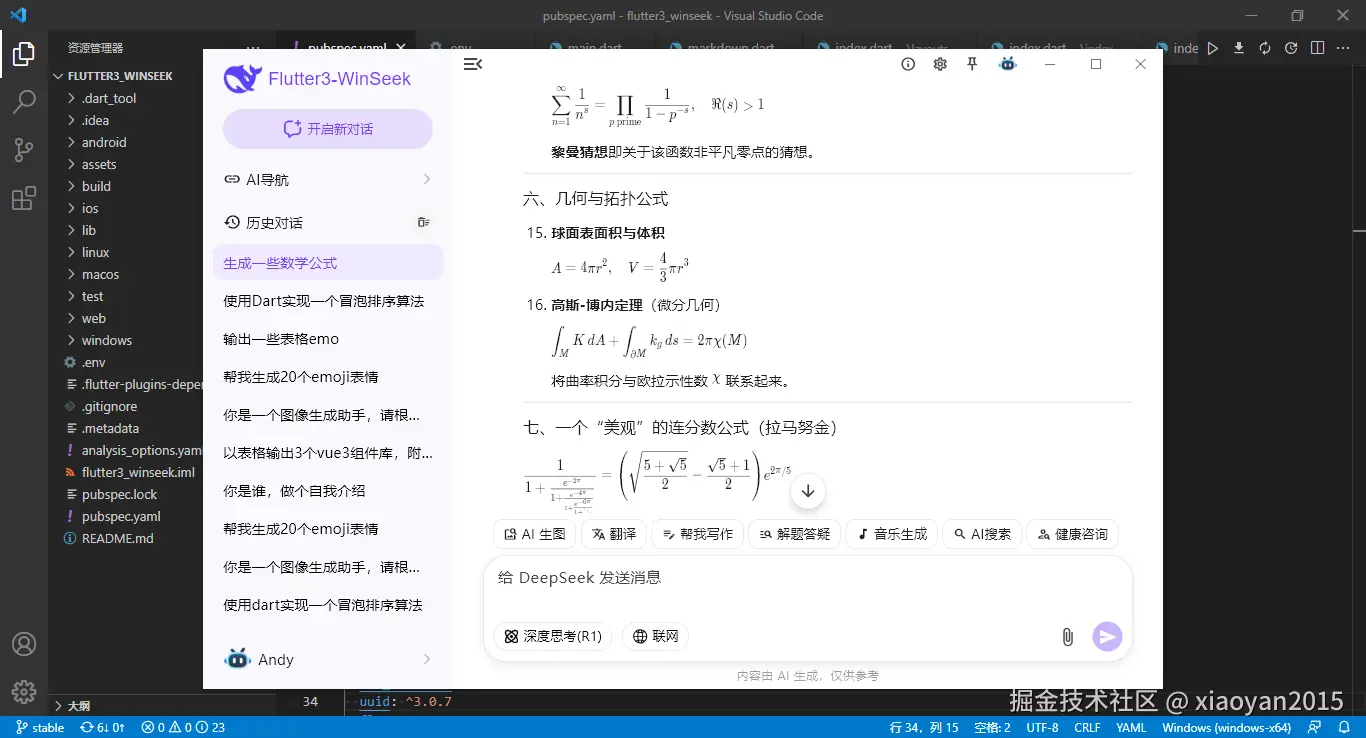Open the AI搜索 search feature
1366x738 pixels.
click(x=981, y=534)
